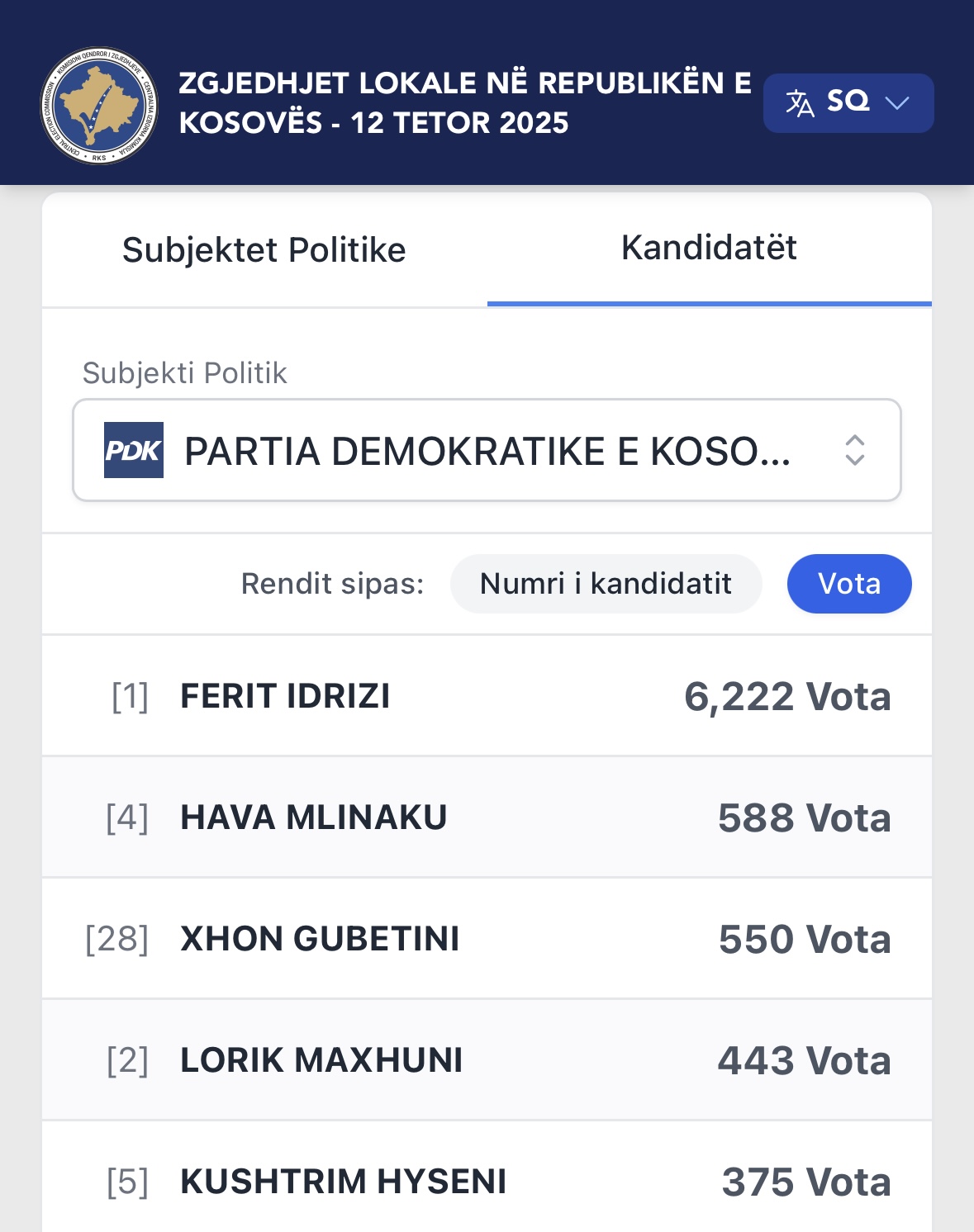Switch to Kandidatët tab
Screen dimensions: 974x1232
709,249
